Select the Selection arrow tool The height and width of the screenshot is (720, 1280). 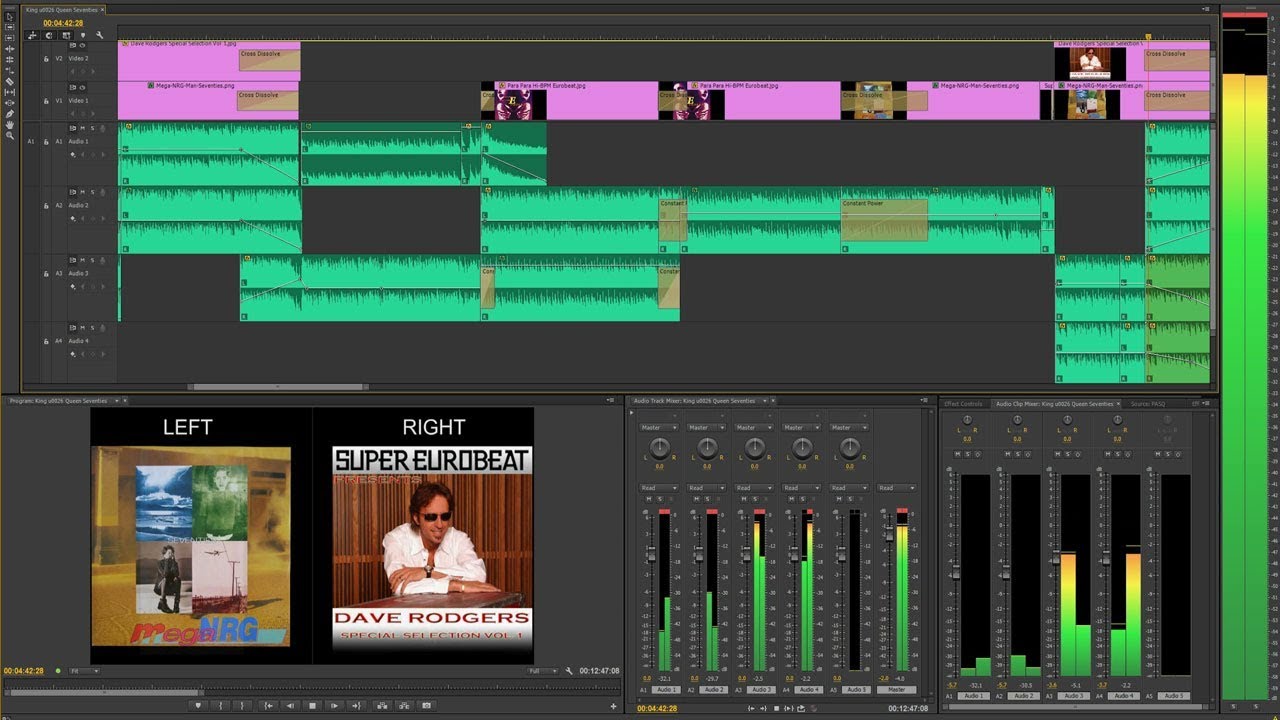point(10,16)
